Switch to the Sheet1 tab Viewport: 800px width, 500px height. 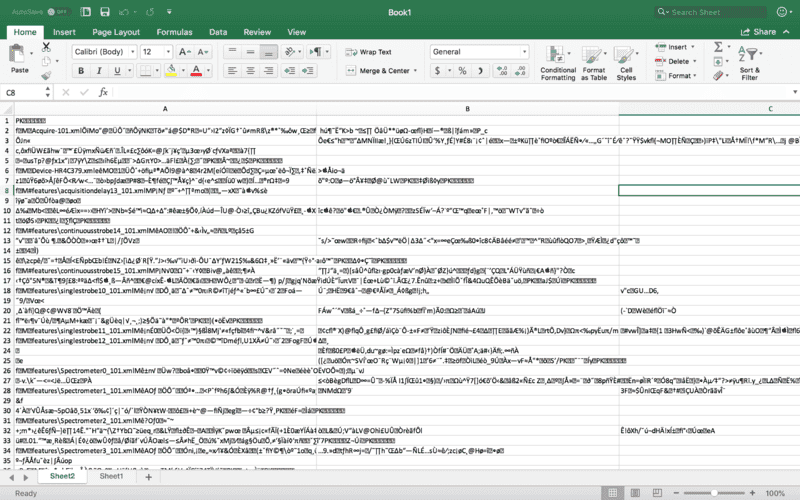click(111, 476)
